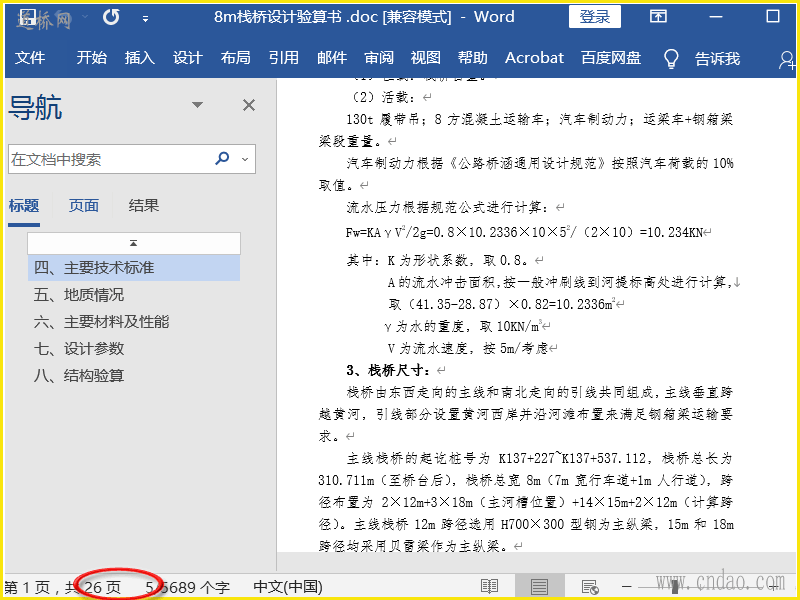Click the jump-to-top arrow bar in headings list
The width and height of the screenshot is (800, 600).
coord(134,243)
